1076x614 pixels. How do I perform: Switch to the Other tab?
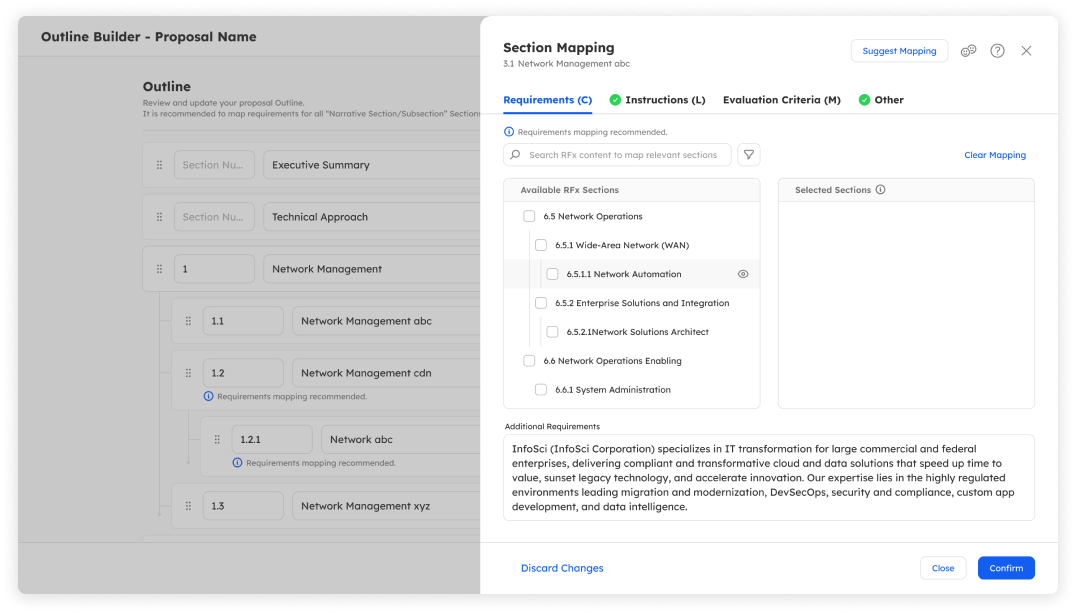pyautogui.click(x=881, y=100)
